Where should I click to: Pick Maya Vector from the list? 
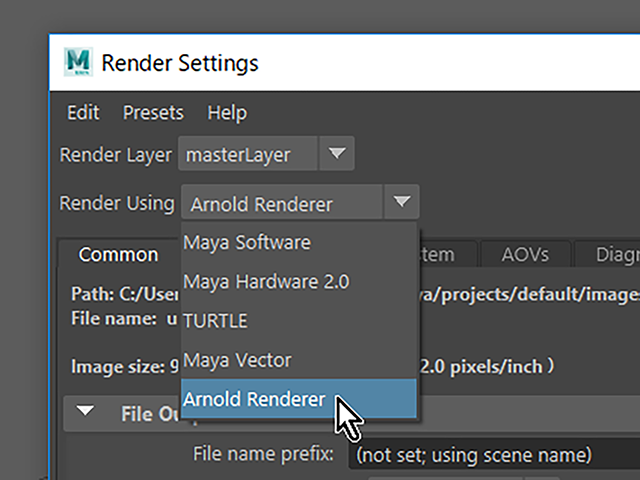299,360
